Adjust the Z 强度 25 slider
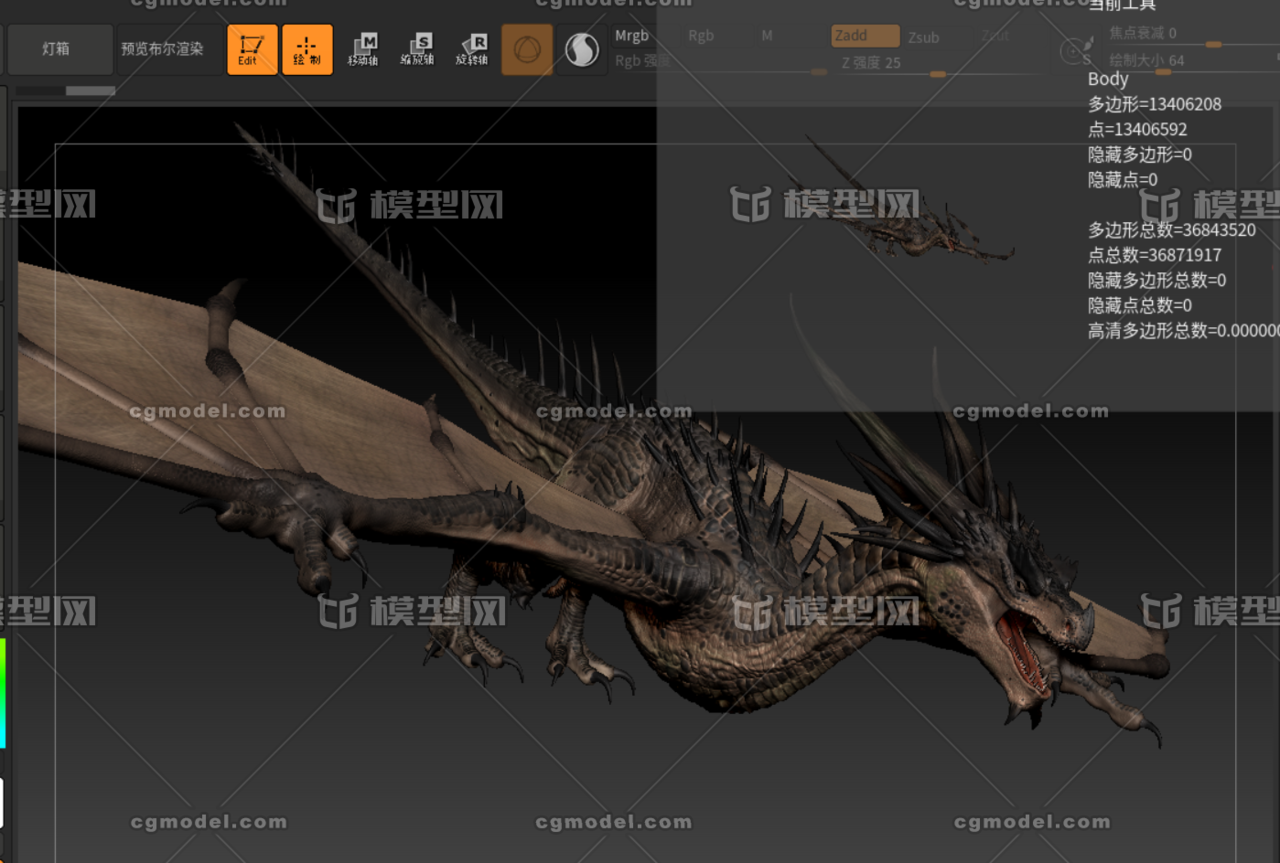Screen dimensions: 1280x863 pyautogui.click(x=939, y=63)
